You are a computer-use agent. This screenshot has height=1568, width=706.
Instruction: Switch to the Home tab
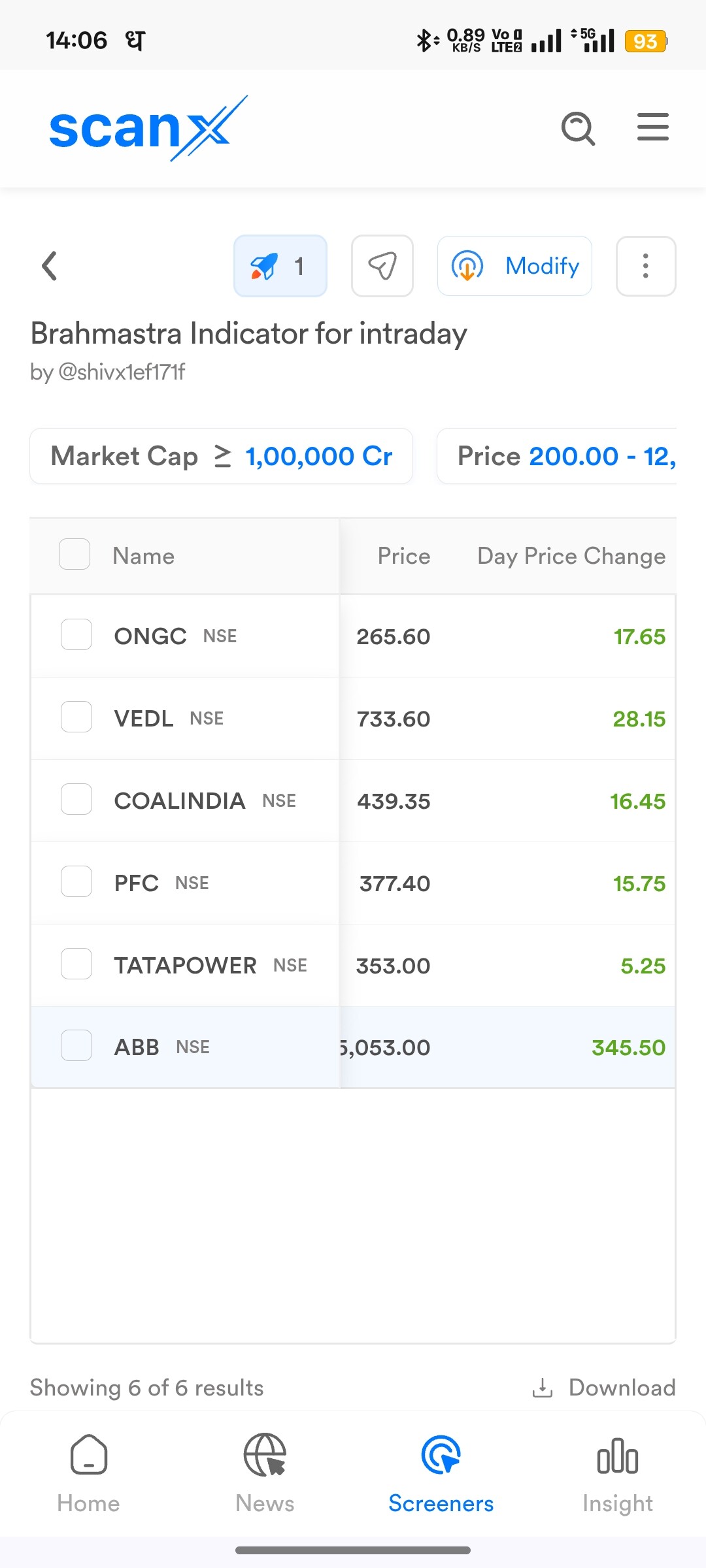coord(88,1473)
